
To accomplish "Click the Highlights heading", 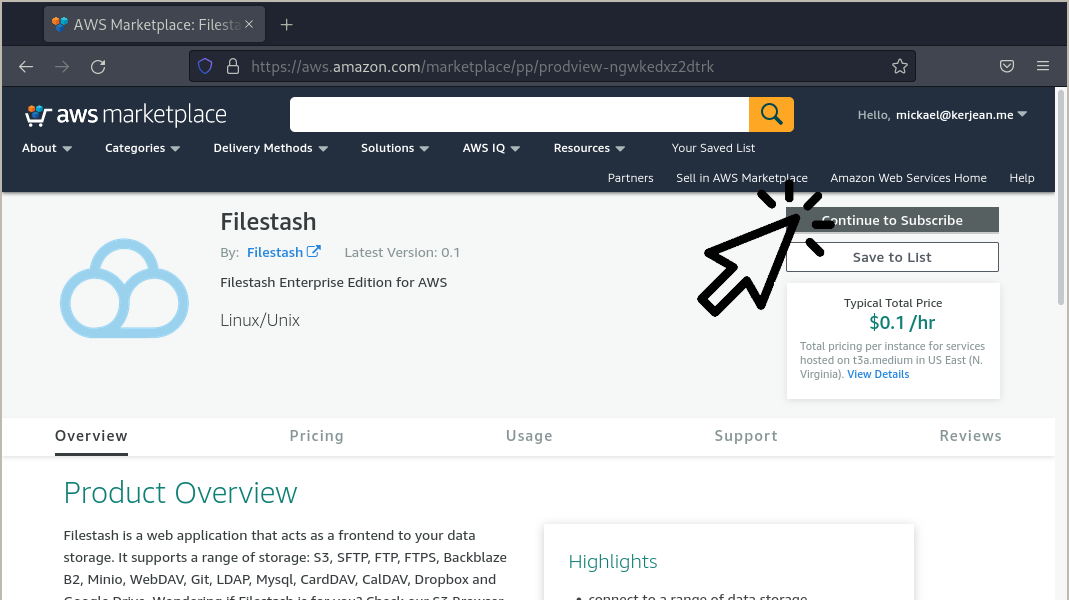I will point(613,562).
